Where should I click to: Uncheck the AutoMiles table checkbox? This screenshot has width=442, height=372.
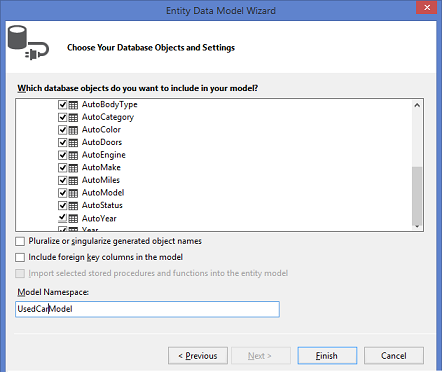coord(62,180)
